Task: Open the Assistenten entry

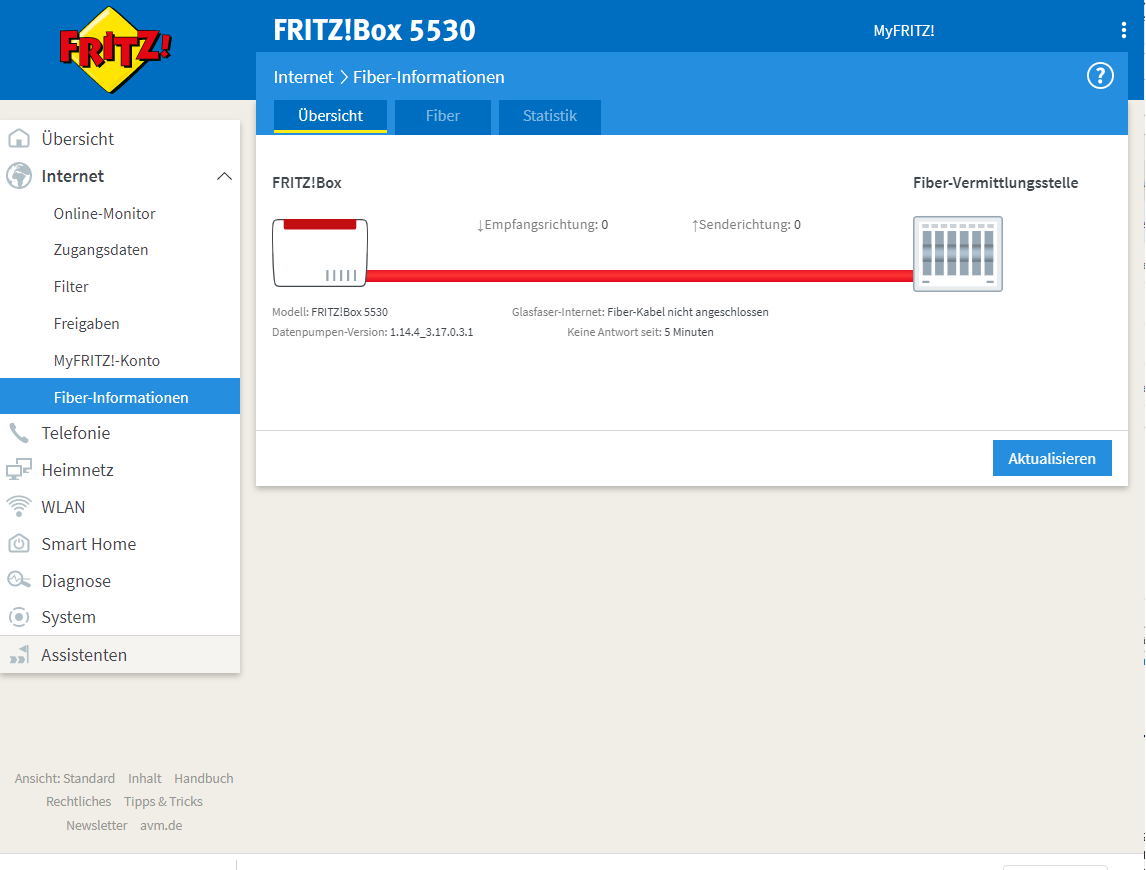Action: tap(84, 655)
